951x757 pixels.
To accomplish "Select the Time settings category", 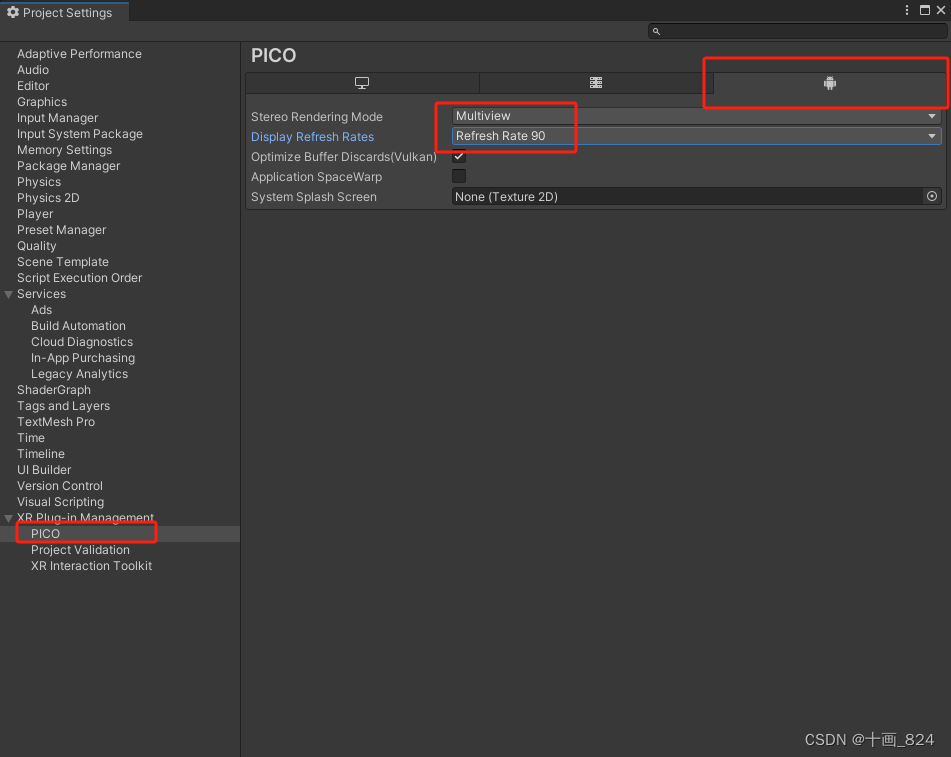I will pos(31,437).
